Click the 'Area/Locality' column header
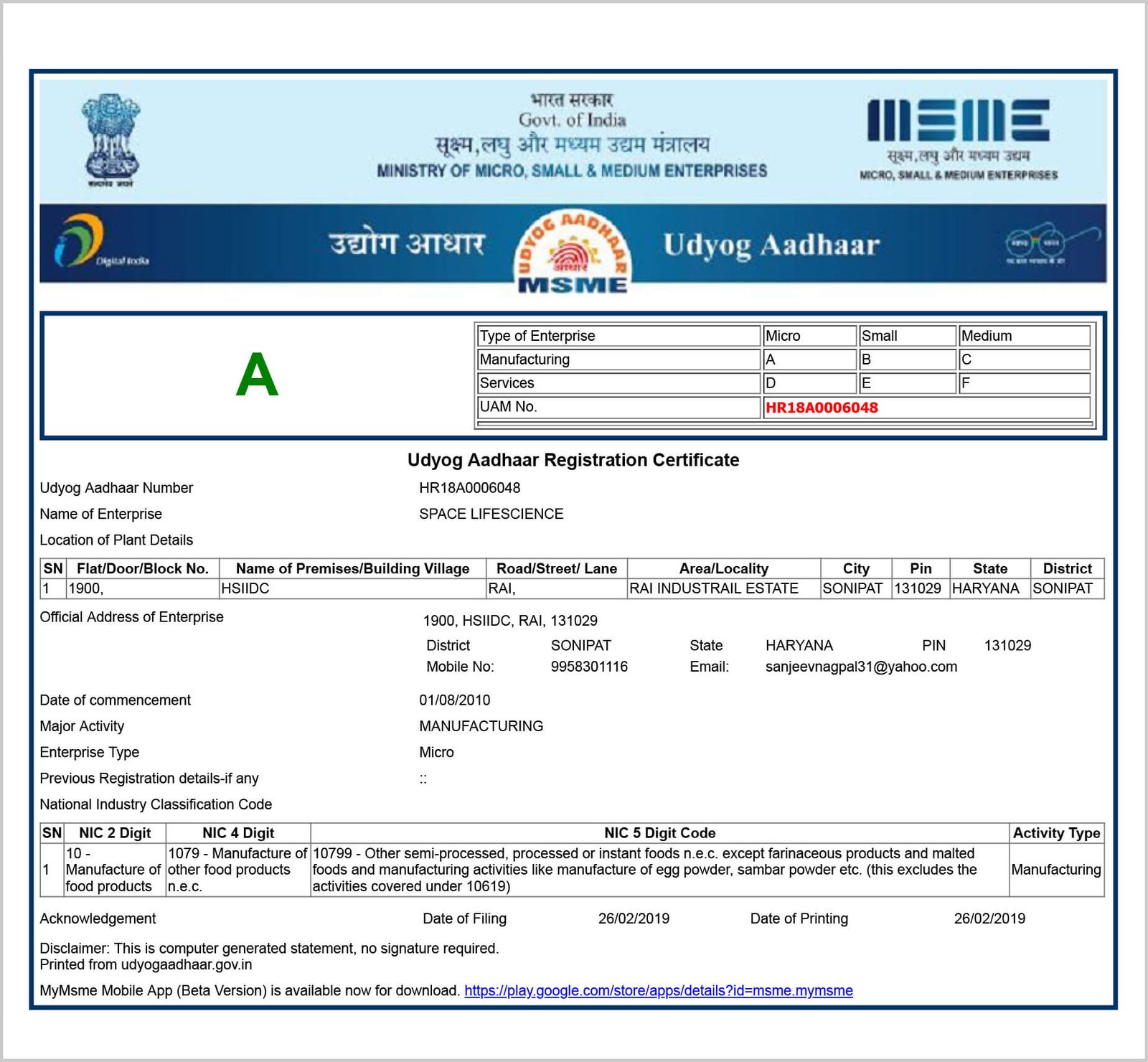1148x1062 pixels. pos(724,568)
